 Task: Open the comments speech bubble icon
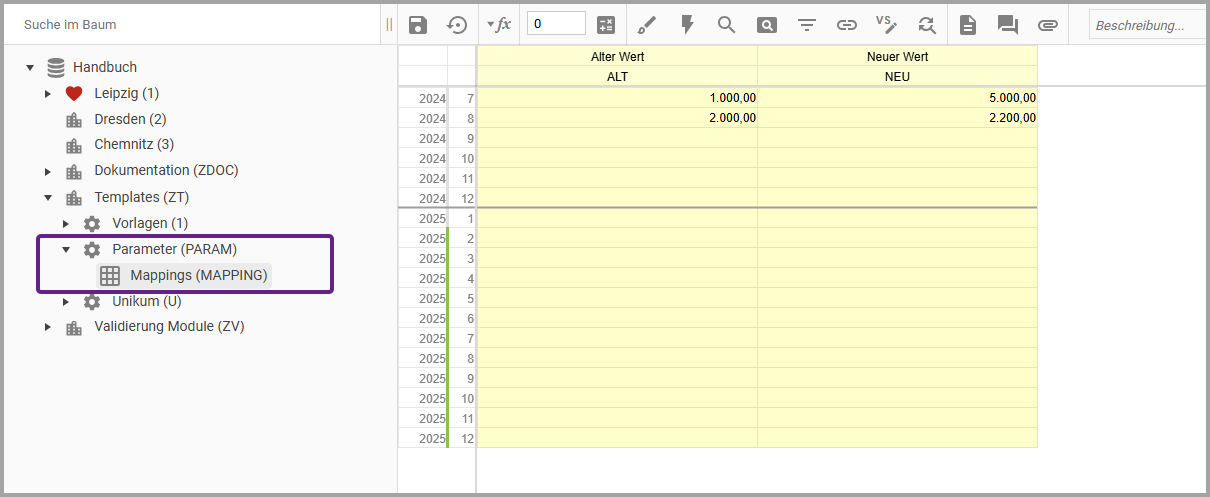[x=1007, y=25]
